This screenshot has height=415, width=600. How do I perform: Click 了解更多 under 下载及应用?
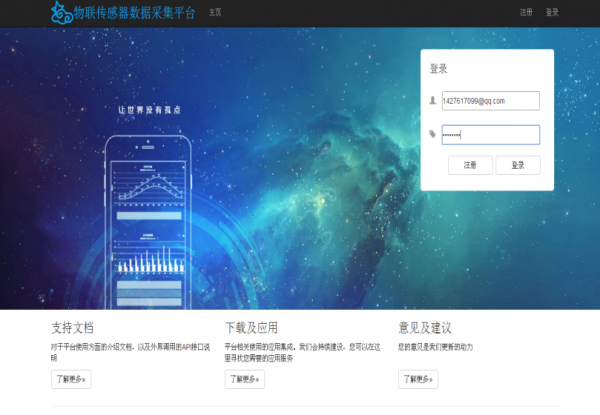tap(245, 379)
